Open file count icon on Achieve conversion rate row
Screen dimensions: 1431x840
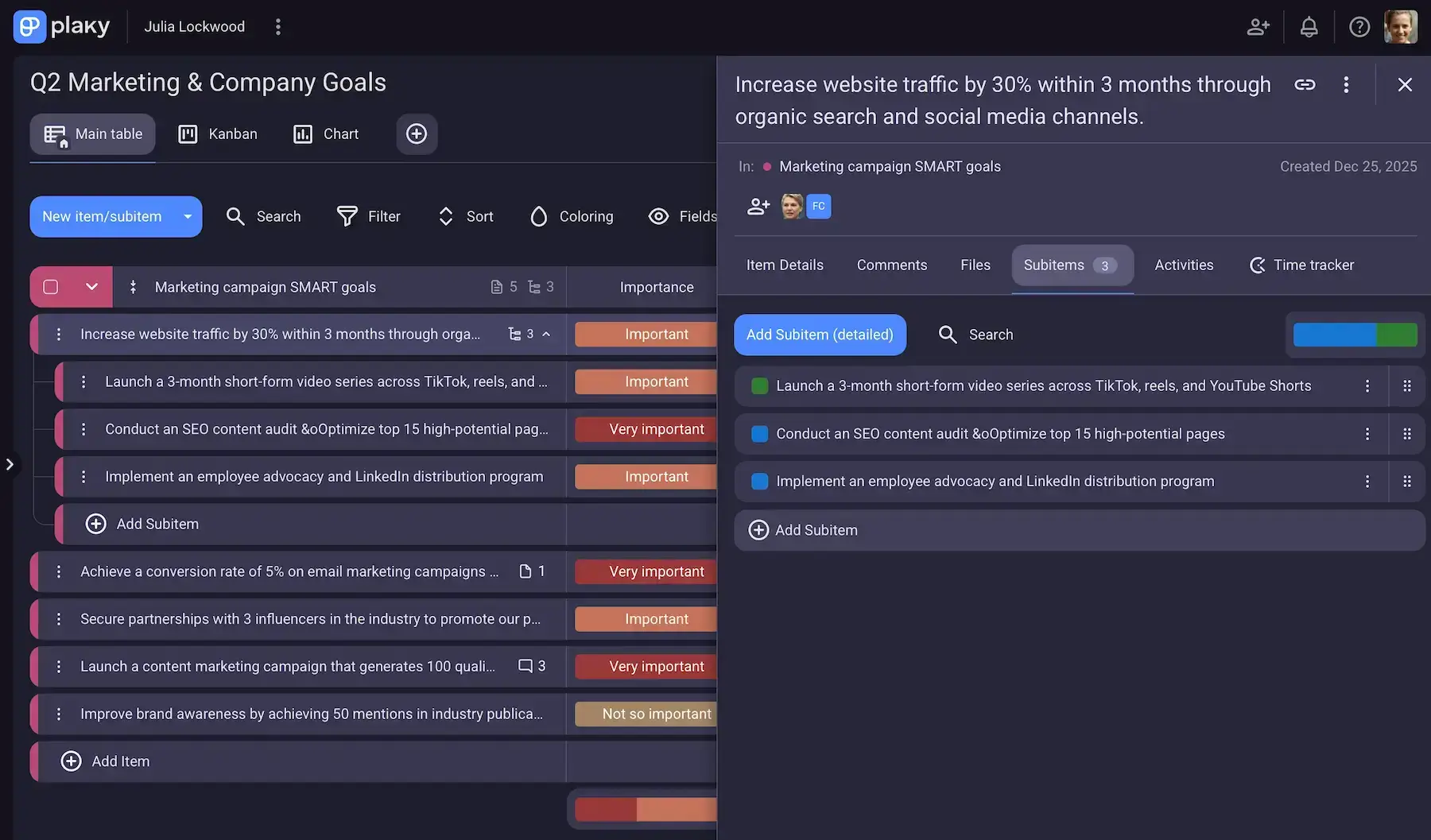(532, 571)
